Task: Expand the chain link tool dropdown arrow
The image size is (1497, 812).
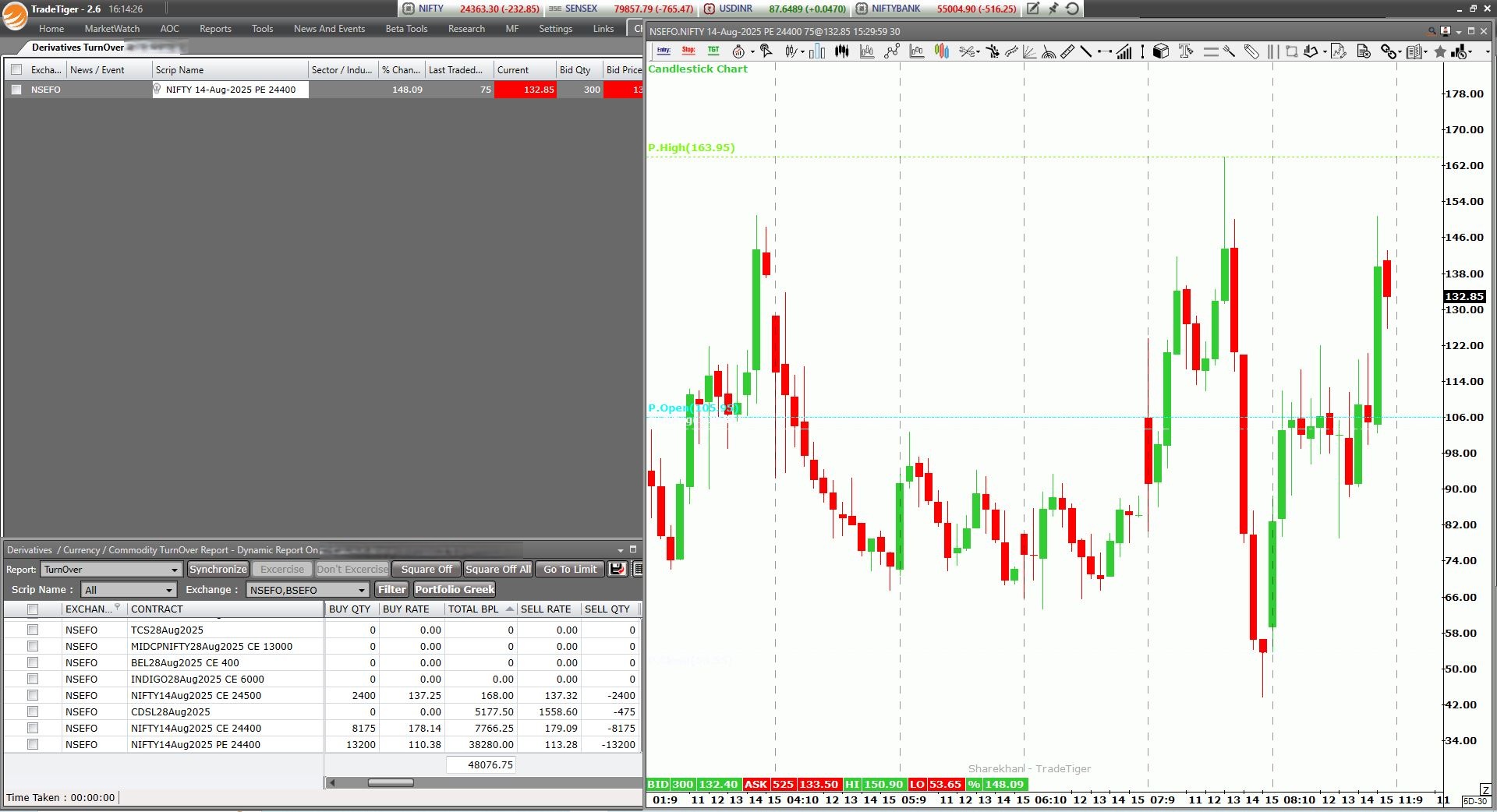Action: coord(1402,52)
